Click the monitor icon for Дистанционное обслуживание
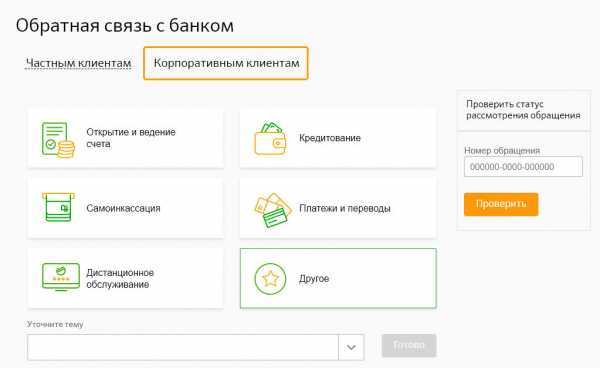 pos(60,277)
